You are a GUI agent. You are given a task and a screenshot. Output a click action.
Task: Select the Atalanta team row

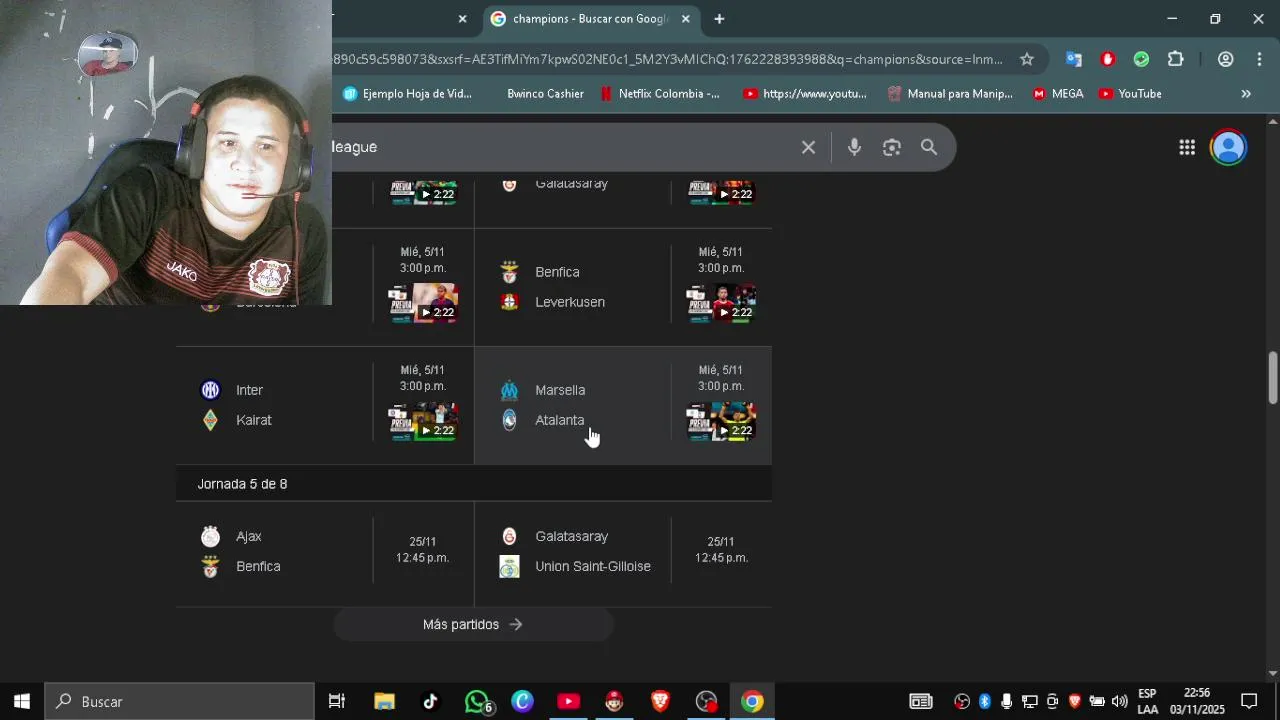click(542, 420)
